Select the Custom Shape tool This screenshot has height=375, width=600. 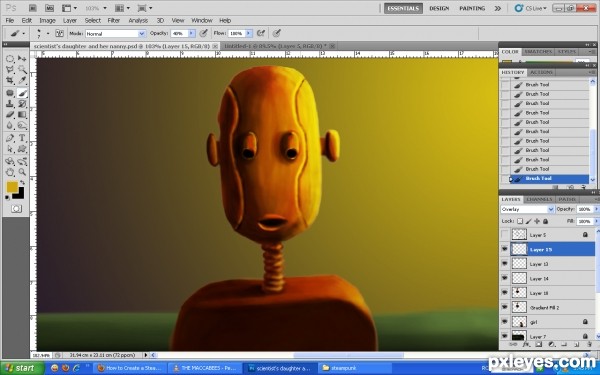pos(22,149)
